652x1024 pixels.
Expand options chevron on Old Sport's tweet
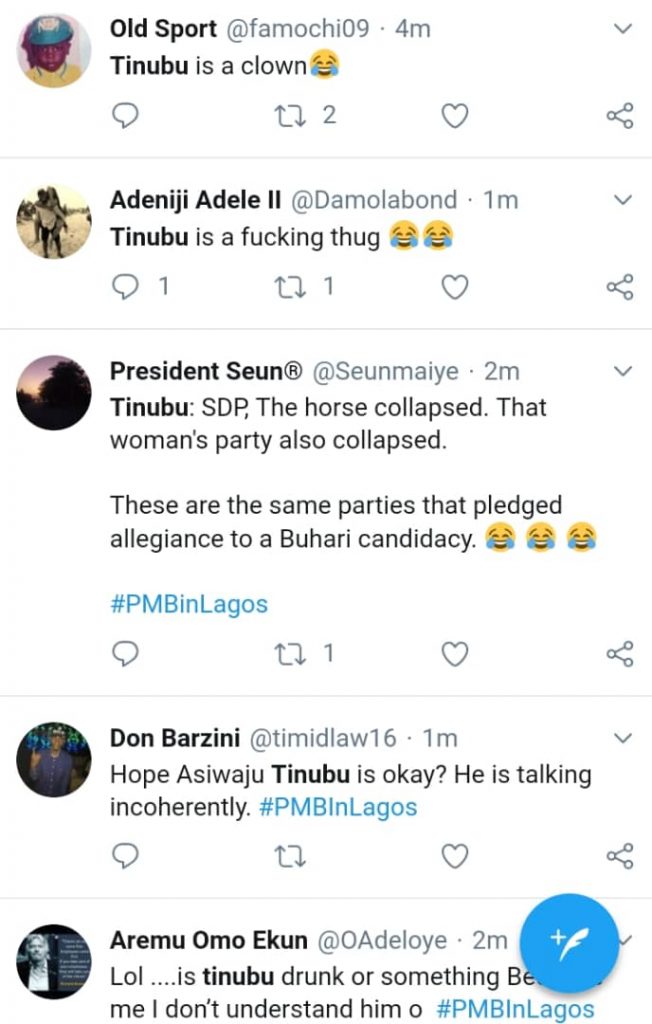point(623,29)
